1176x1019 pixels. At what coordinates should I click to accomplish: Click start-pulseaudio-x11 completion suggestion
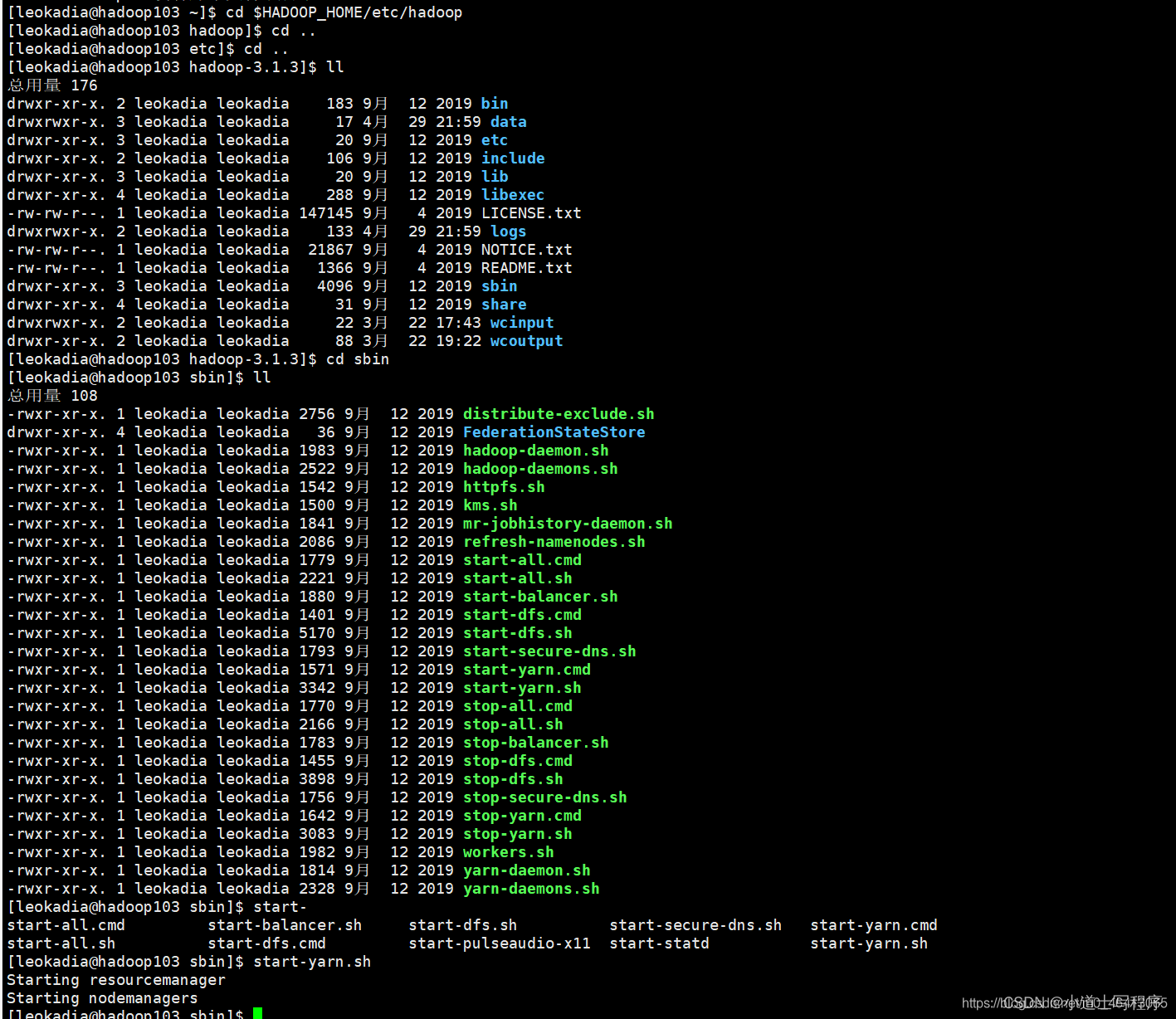[x=500, y=943]
